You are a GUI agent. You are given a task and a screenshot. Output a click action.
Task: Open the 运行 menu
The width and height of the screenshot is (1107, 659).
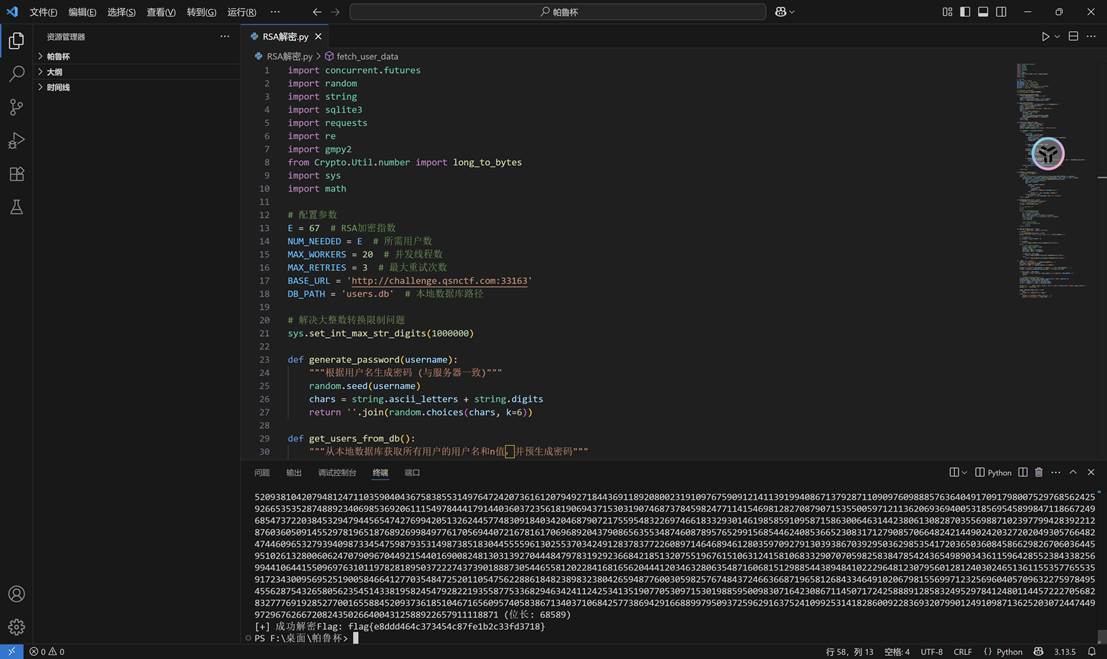coord(241,12)
